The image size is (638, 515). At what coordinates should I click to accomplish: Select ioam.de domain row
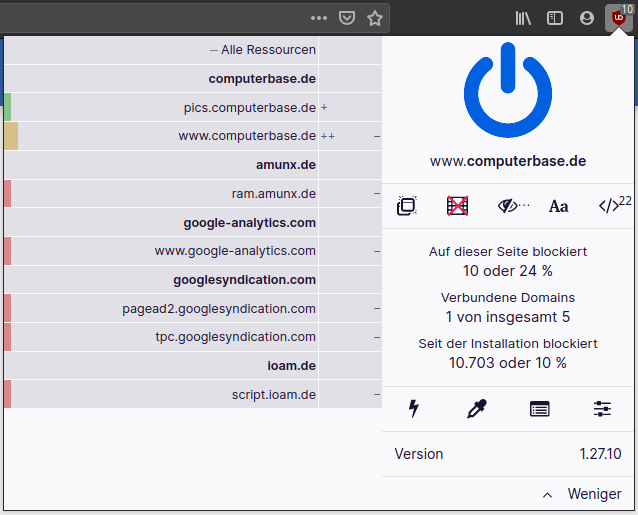(x=161, y=365)
